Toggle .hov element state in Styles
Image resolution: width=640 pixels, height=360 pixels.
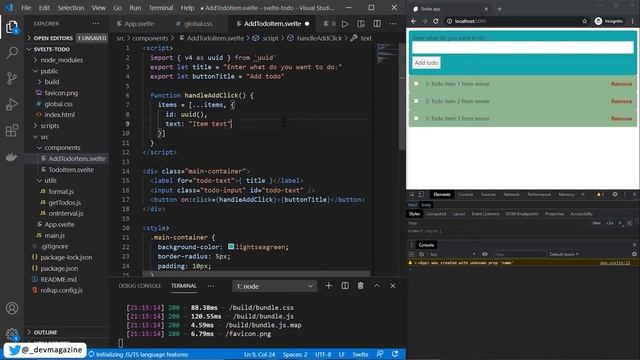point(596,223)
